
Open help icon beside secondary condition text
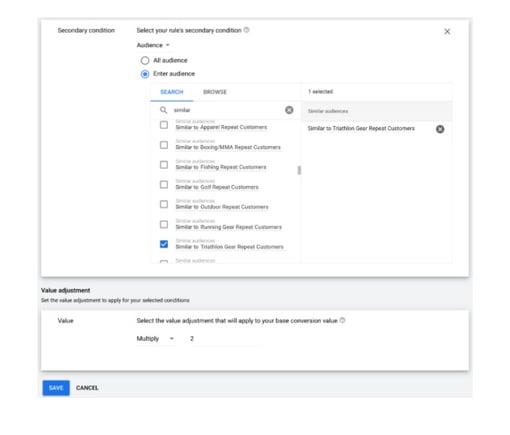[246, 30]
